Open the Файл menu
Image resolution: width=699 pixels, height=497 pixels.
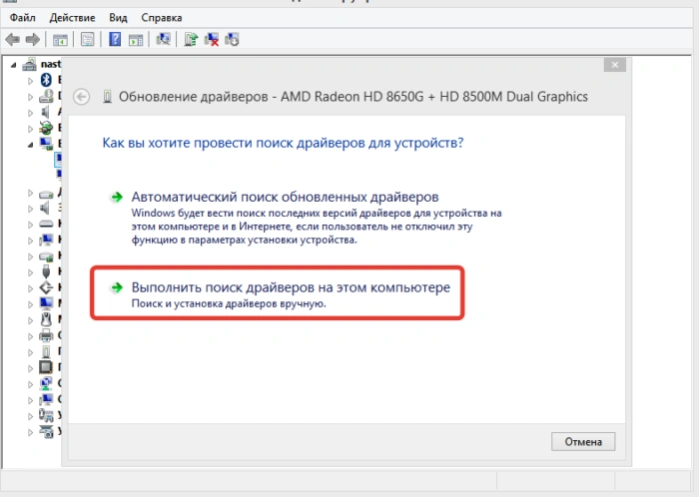(22, 18)
